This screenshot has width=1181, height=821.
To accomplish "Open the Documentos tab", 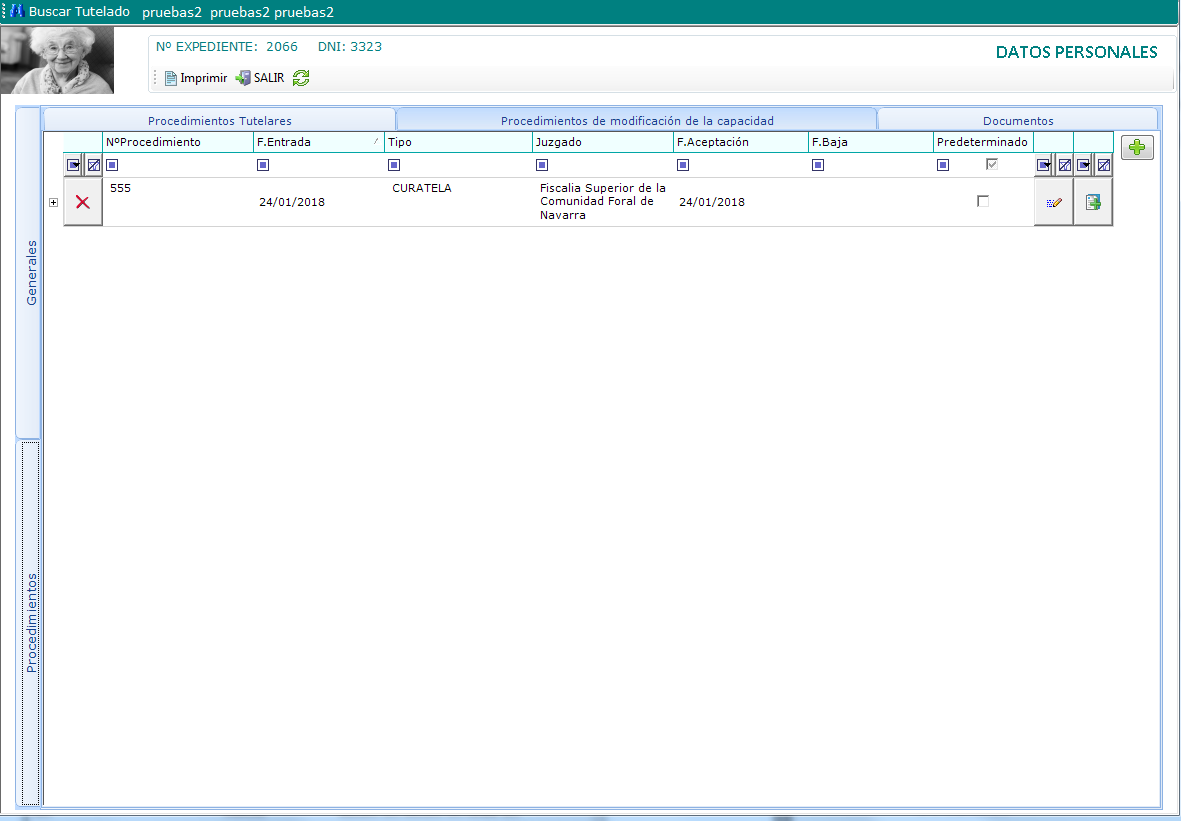I will coord(1018,120).
